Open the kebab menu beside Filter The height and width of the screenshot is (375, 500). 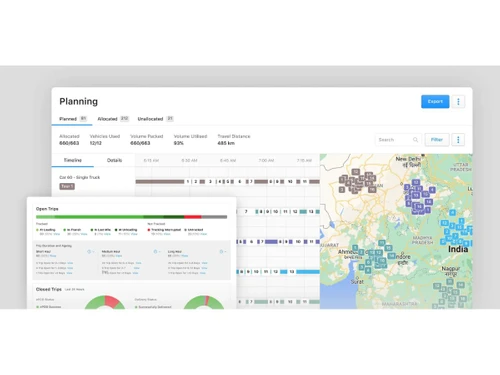point(458,140)
